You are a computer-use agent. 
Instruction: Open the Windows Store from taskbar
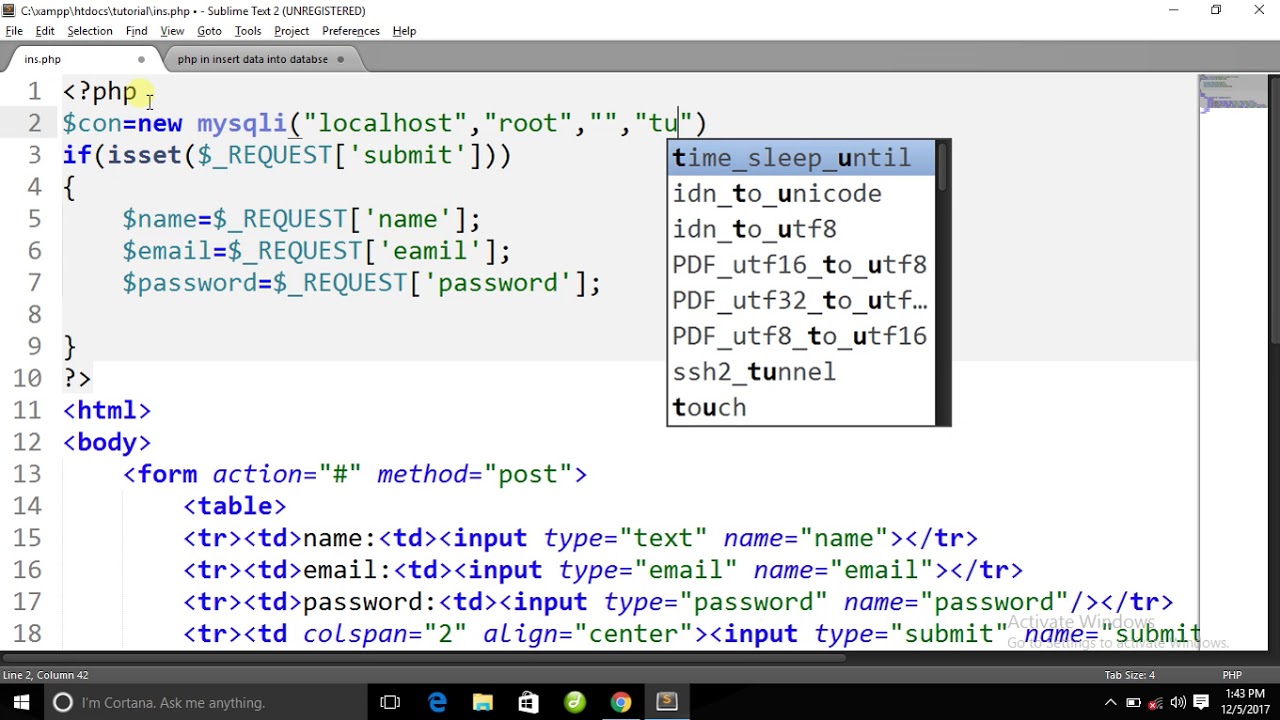tap(528, 702)
